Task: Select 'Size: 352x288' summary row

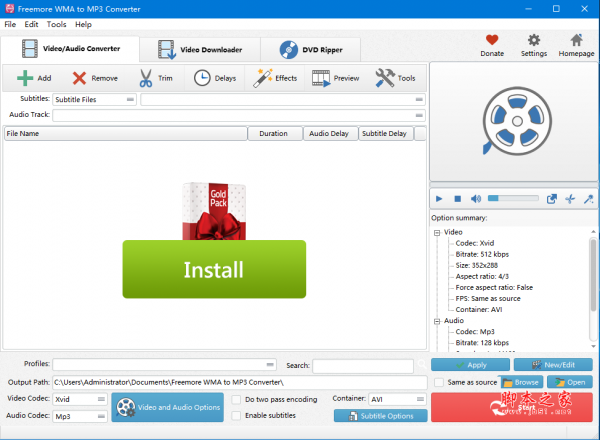Action: (476, 266)
